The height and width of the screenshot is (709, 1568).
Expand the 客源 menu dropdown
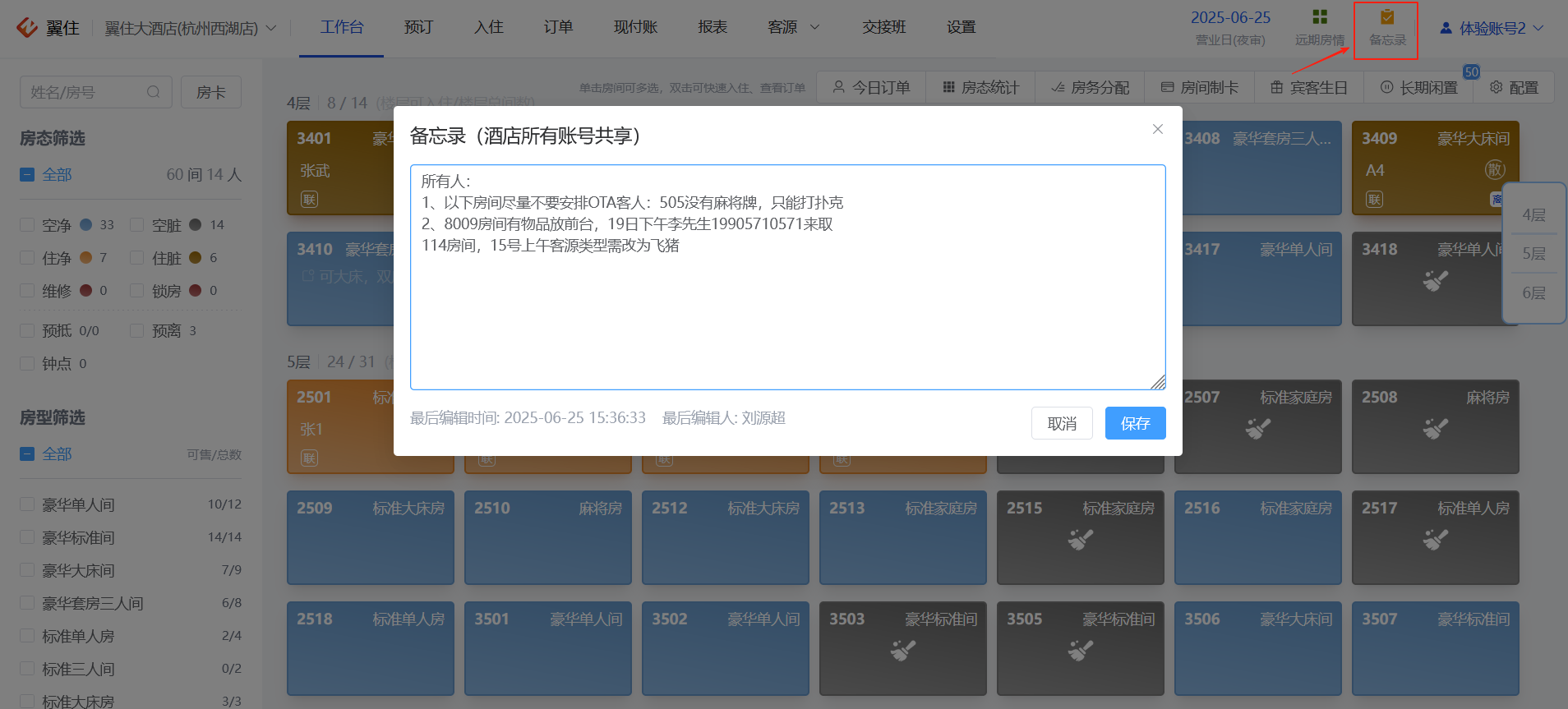click(794, 27)
